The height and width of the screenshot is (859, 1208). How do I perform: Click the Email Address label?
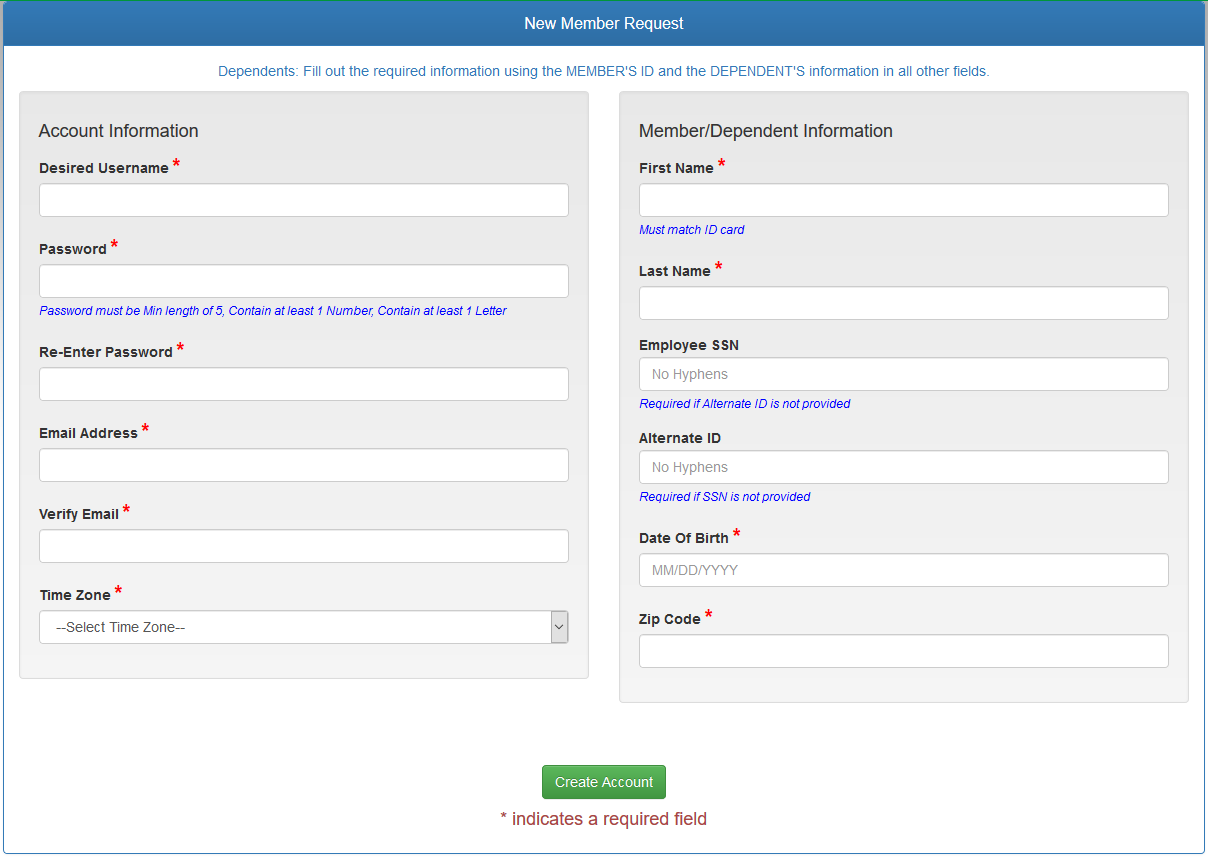tap(88, 433)
